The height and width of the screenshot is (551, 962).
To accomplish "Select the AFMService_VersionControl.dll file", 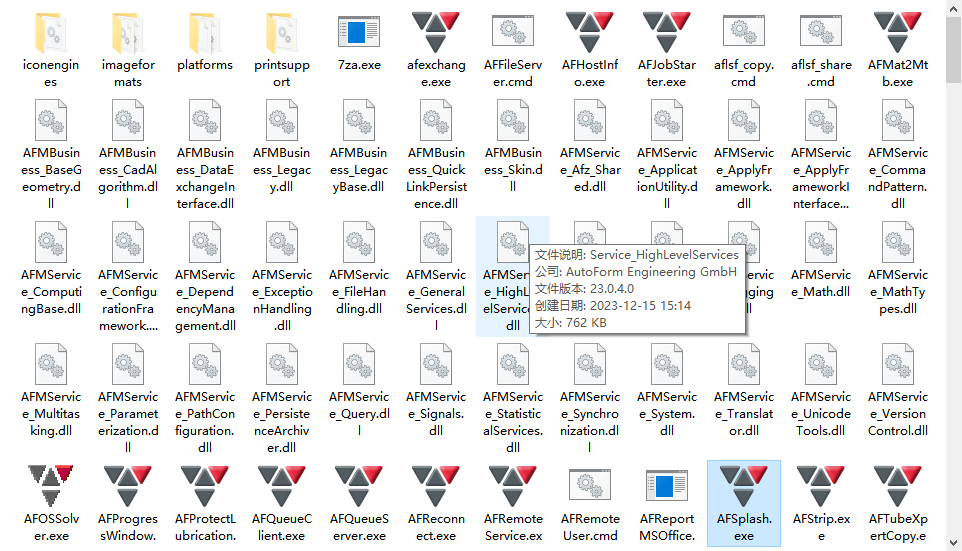I will [x=897, y=367].
